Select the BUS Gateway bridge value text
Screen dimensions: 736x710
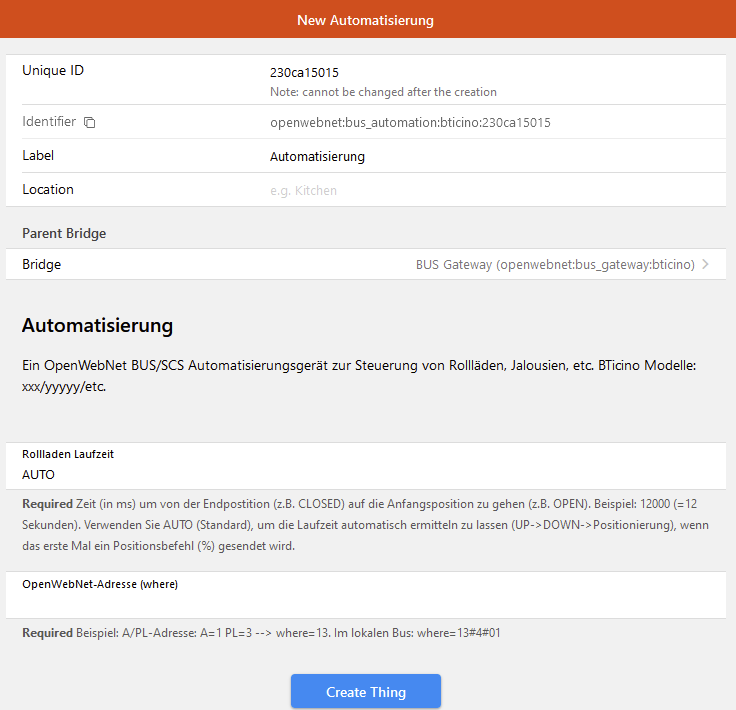click(555, 265)
